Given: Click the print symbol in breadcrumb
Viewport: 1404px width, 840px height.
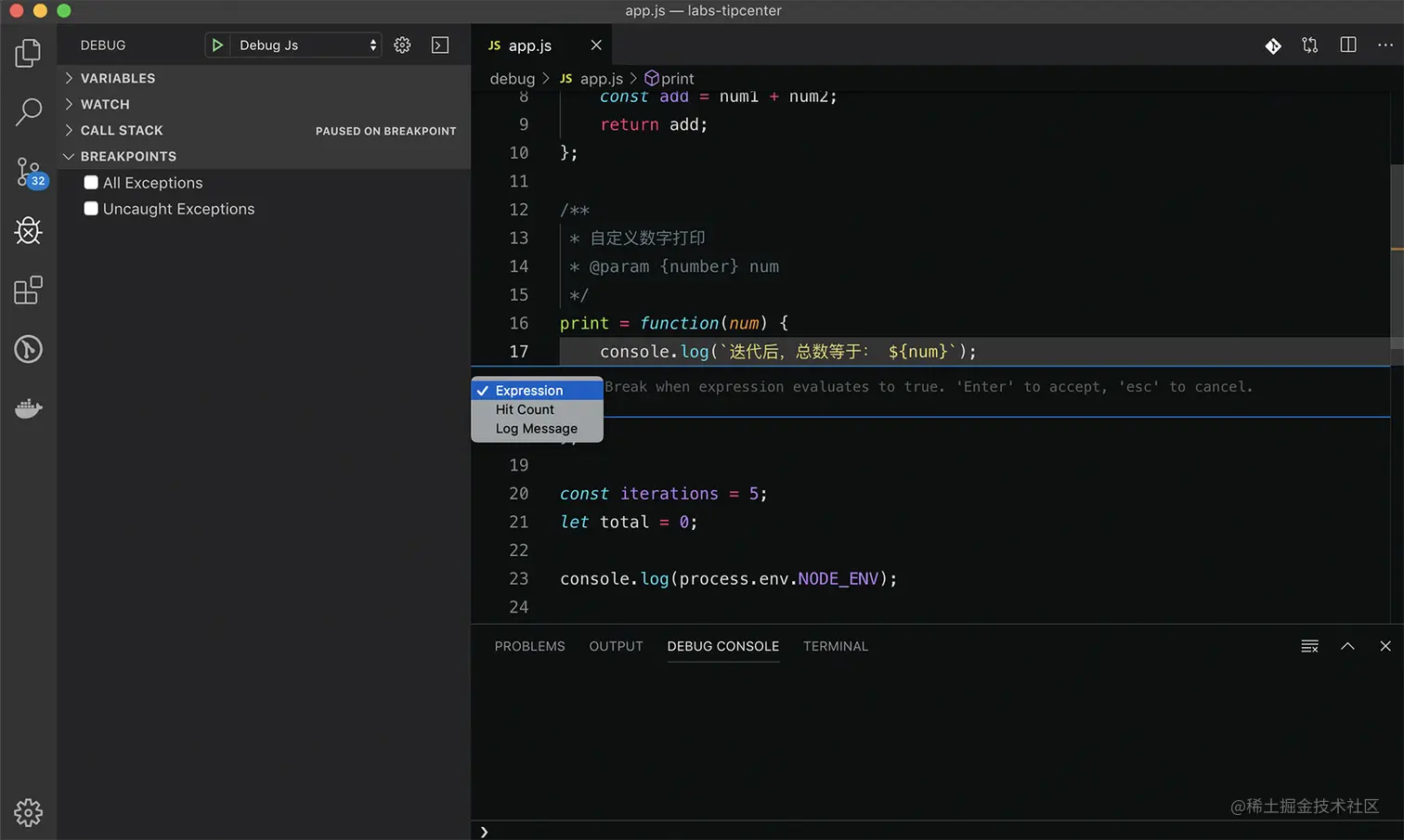Looking at the screenshot, I should tap(669, 79).
